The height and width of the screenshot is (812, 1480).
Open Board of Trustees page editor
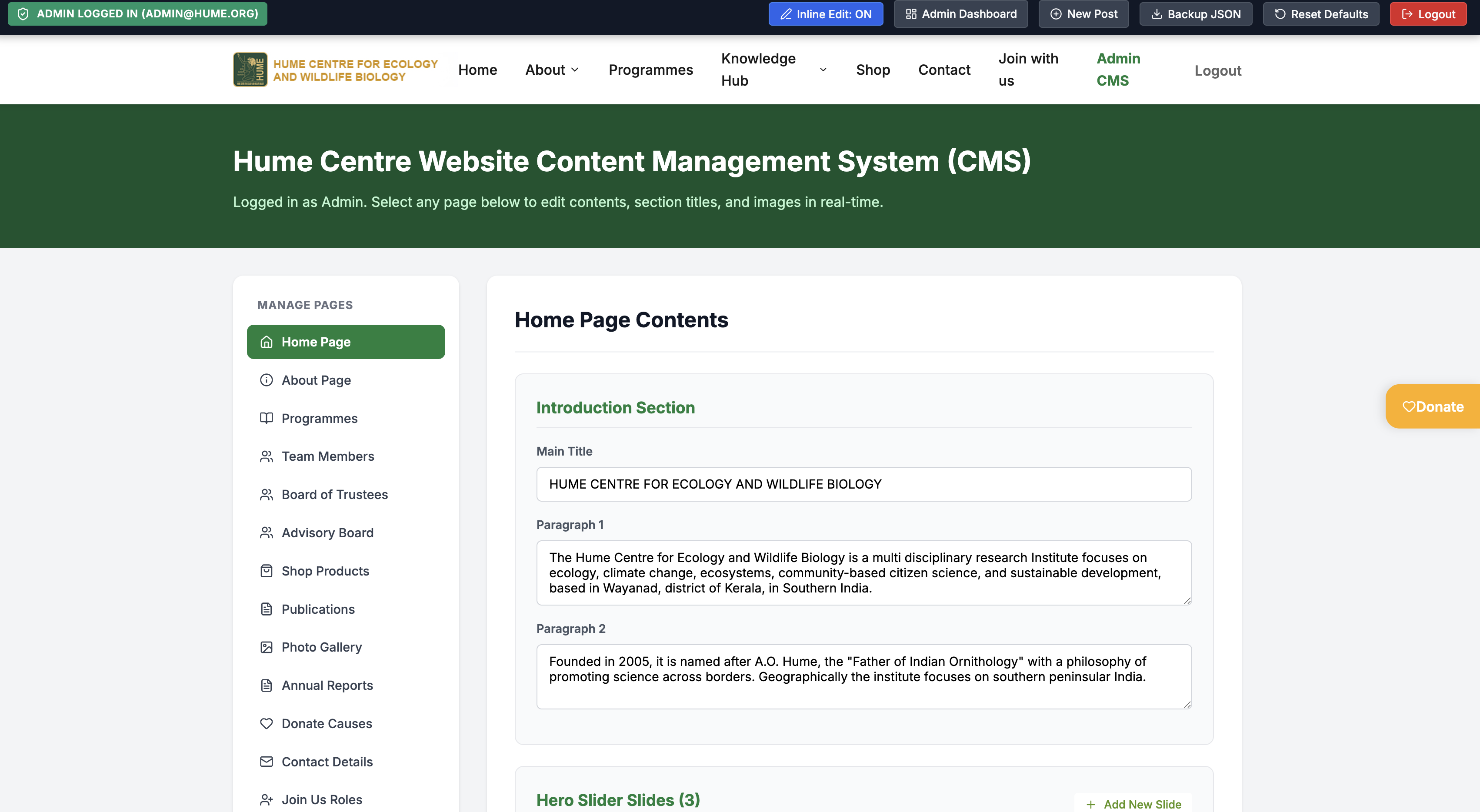pos(346,494)
